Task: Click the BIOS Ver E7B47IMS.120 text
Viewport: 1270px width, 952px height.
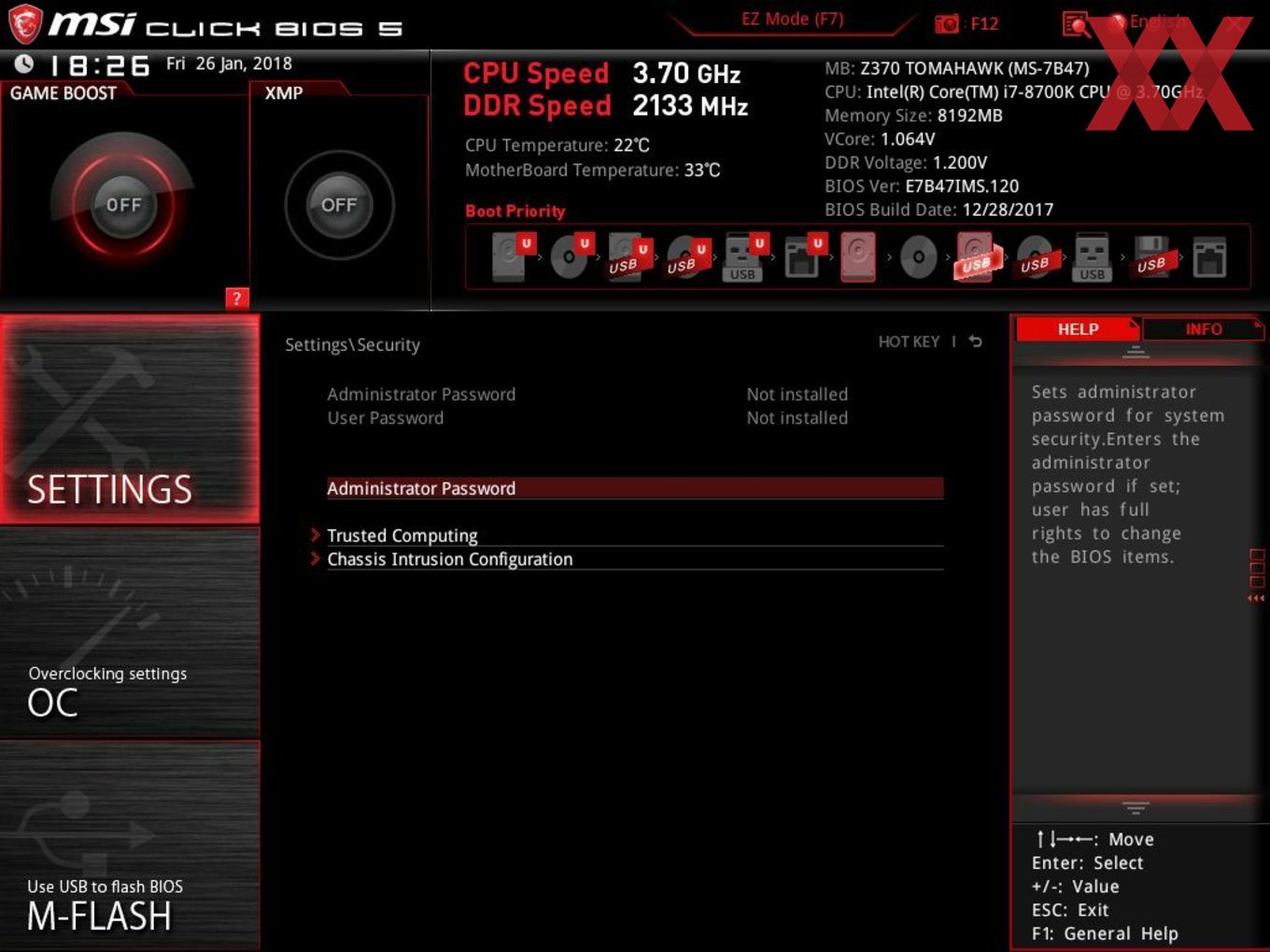Action: pyautogui.click(x=922, y=186)
